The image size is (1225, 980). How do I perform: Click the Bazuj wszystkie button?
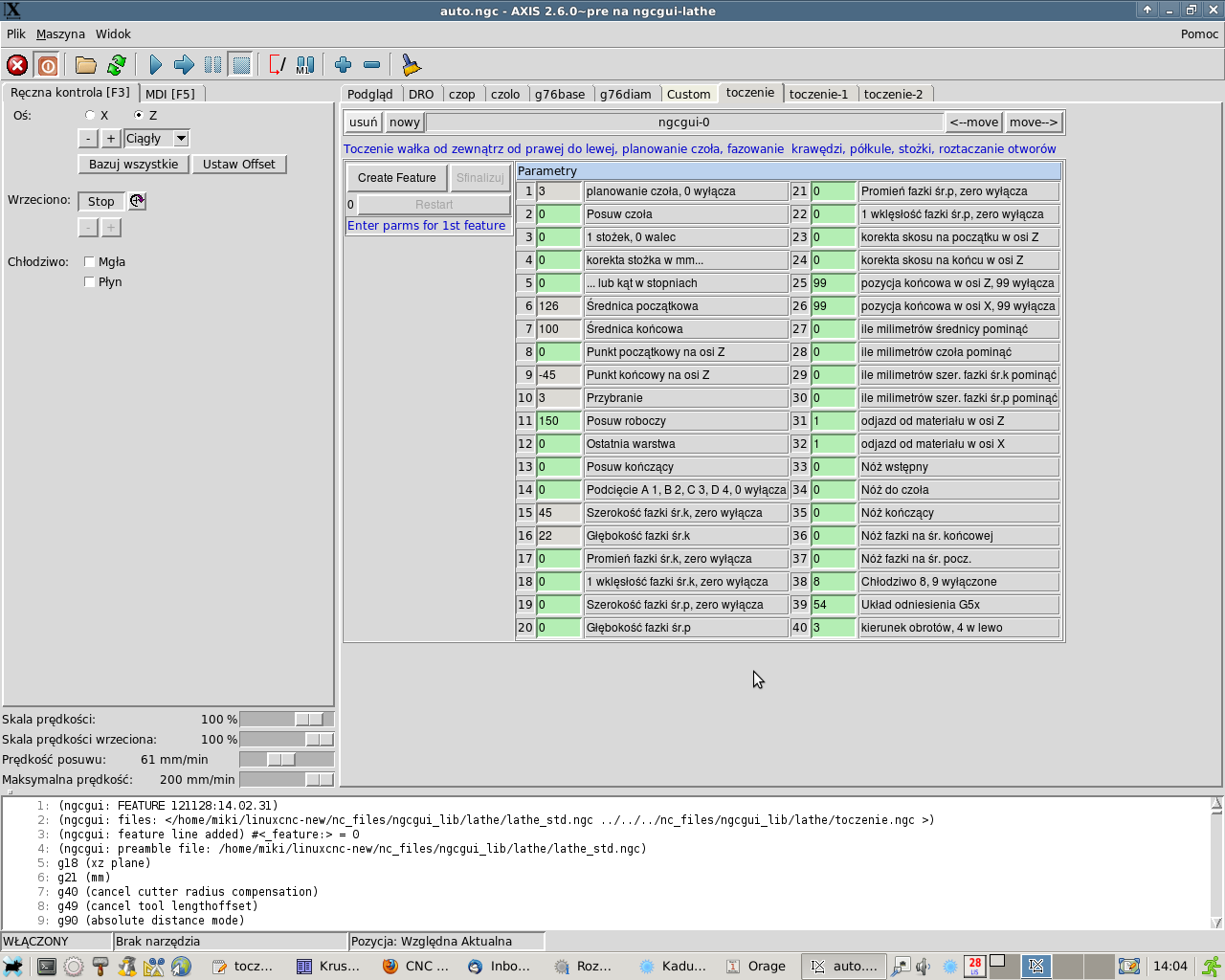(134, 165)
